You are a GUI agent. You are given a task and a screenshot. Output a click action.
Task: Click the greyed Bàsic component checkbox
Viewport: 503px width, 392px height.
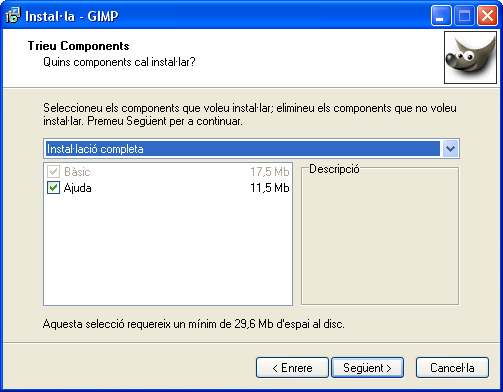tap(53, 172)
